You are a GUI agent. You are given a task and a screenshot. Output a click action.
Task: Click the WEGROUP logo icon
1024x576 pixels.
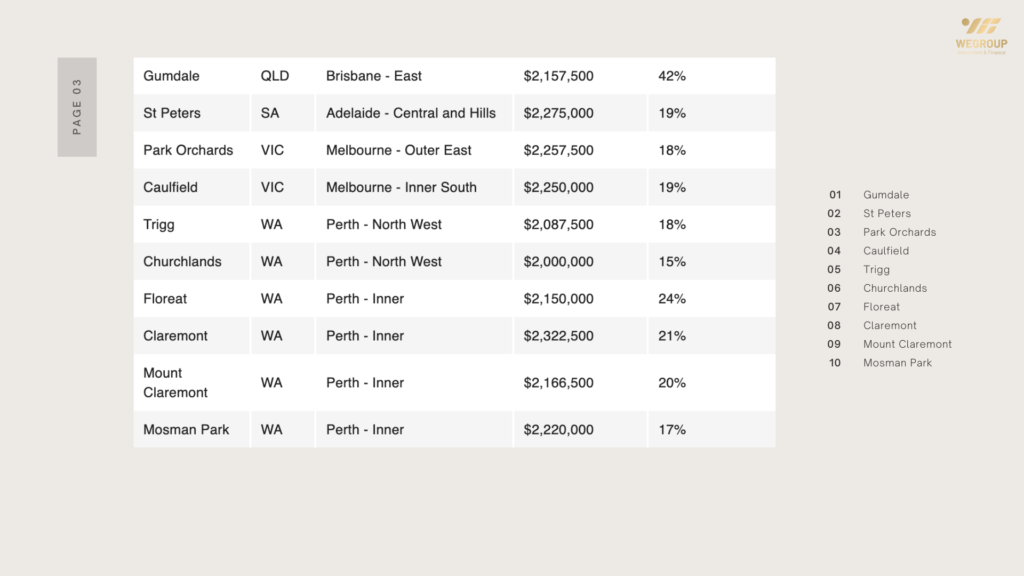pyautogui.click(x=981, y=27)
